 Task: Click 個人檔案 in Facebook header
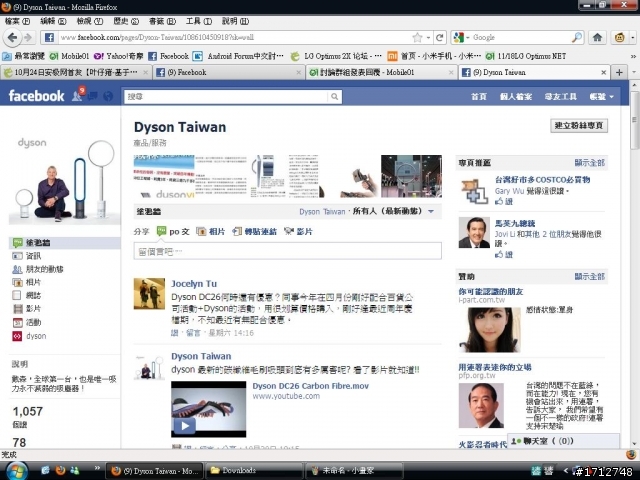516,97
